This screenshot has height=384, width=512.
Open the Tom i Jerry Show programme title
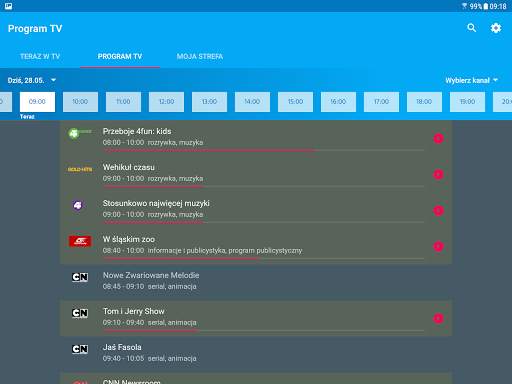[134, 311]
